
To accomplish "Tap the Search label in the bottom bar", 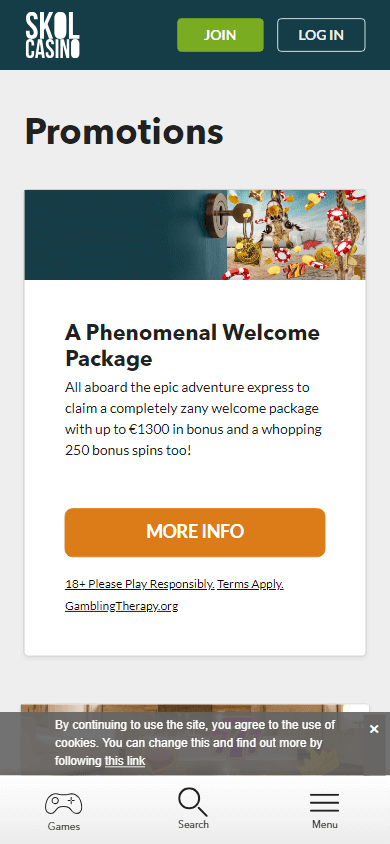I will pyautogui.click(x=193, y=824).
